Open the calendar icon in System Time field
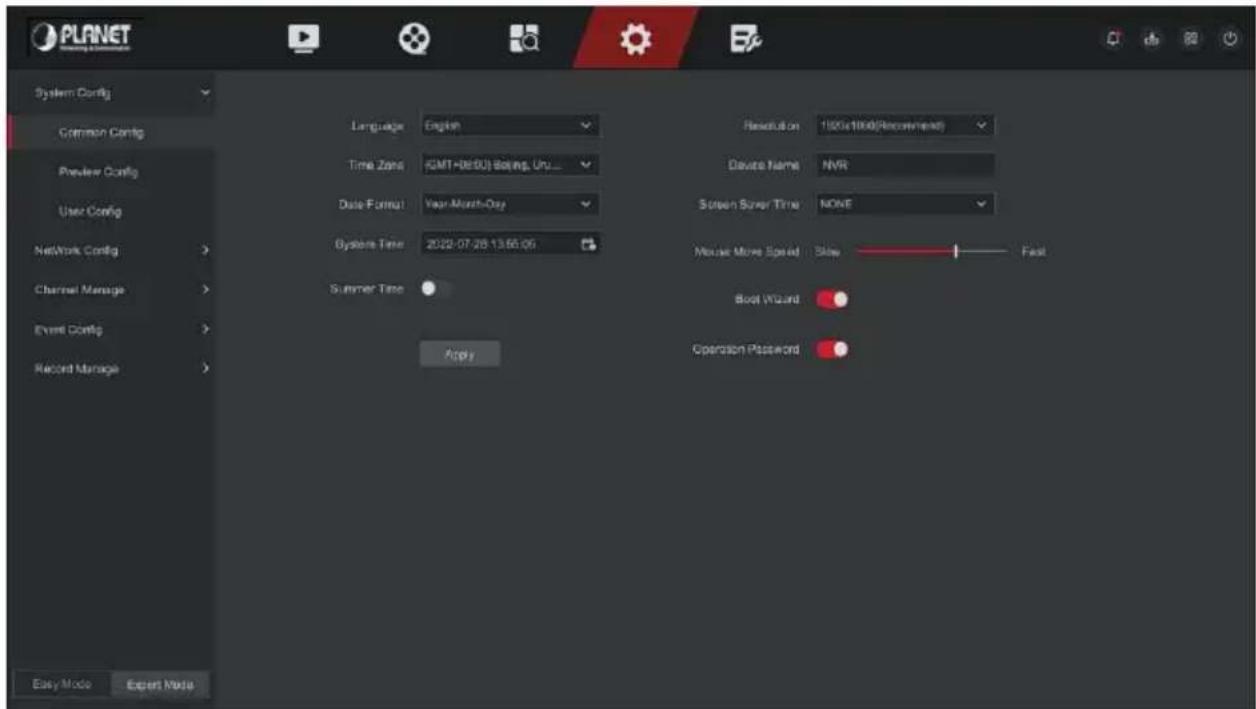Screen dimensions: 1256x709 click(x=588, y=244)
